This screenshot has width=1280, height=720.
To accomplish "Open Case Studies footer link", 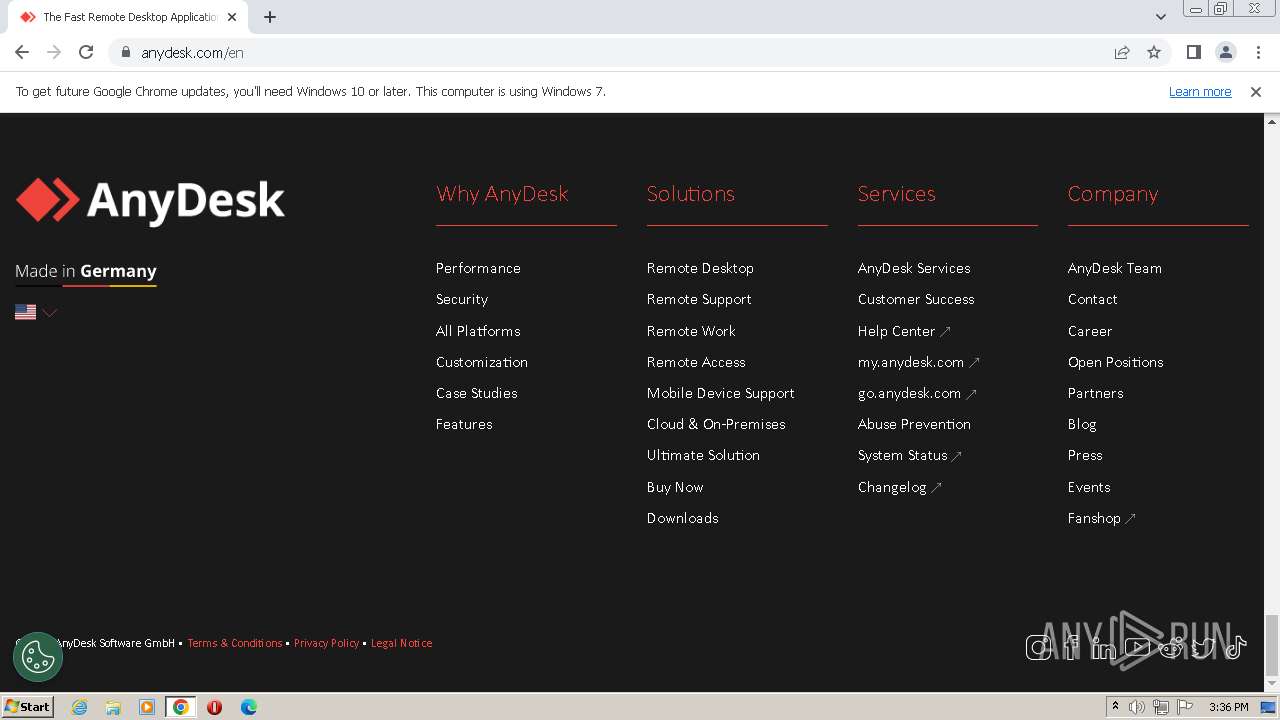I will pyautogui.click(x=476, y=393).
